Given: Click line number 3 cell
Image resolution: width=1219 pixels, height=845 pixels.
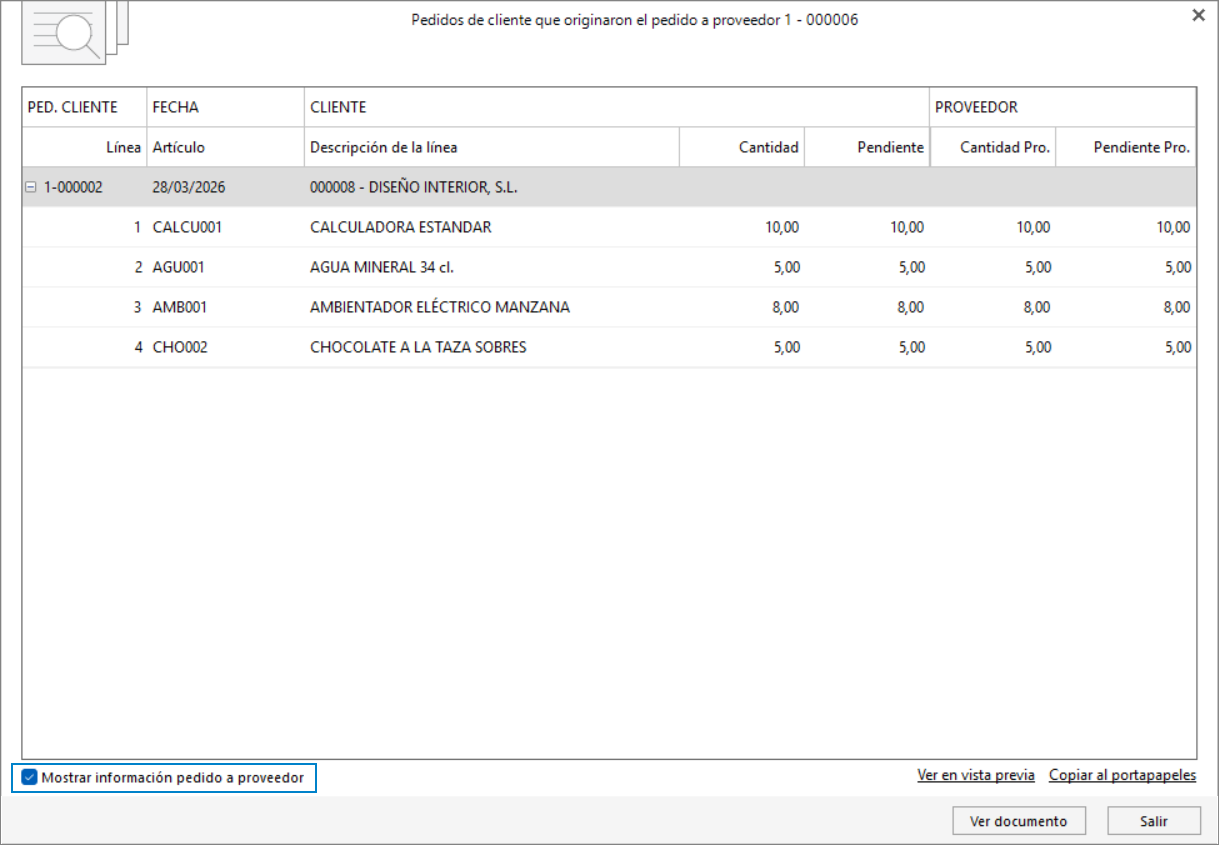Looking at the screenshot, I should point(137,307).
